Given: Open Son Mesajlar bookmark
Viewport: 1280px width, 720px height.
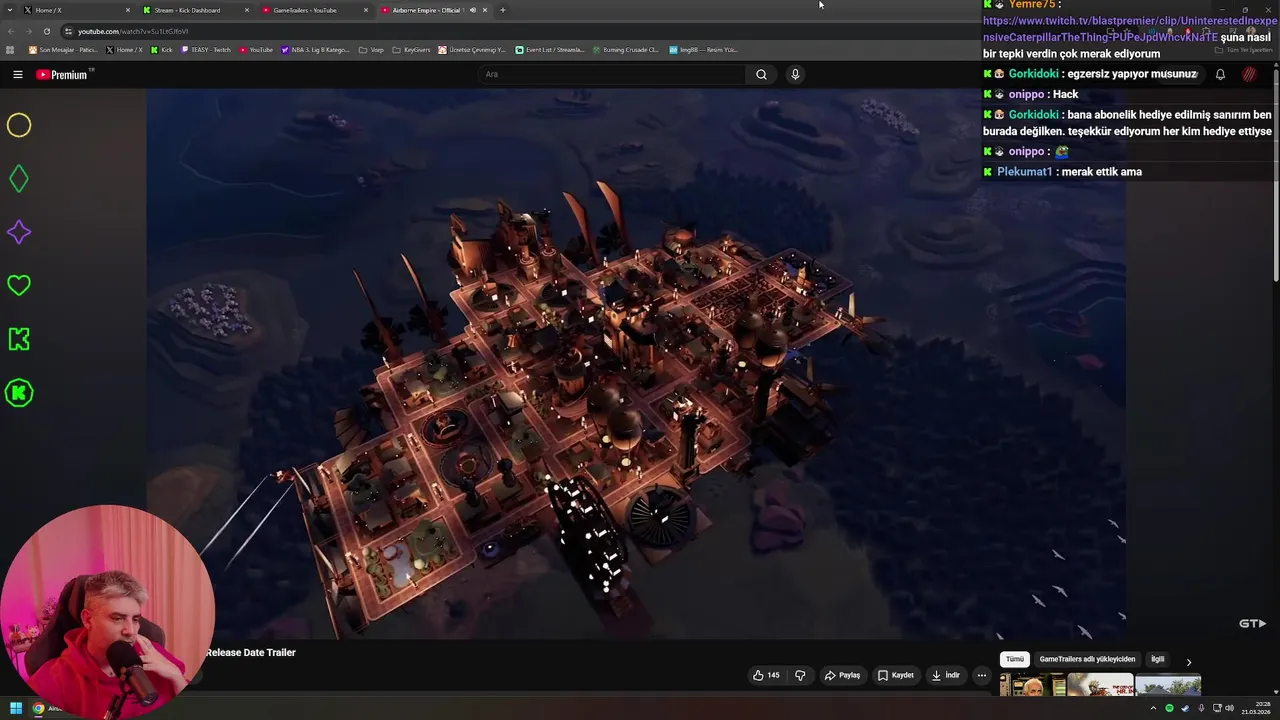Looking at the screenshot, I should pyautogui.click(x=64, y=50).
